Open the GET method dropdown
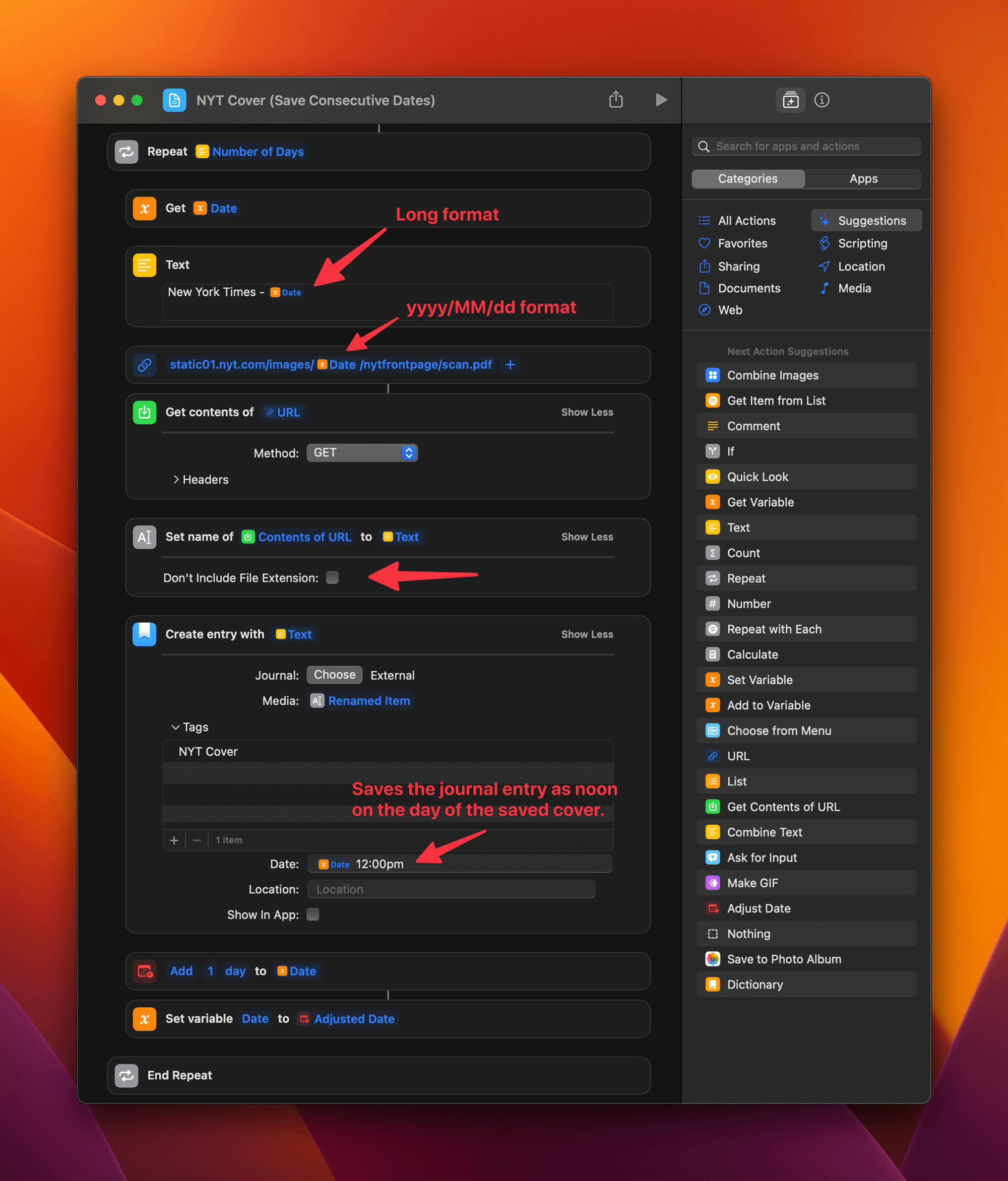 click(x=362, y=452)
